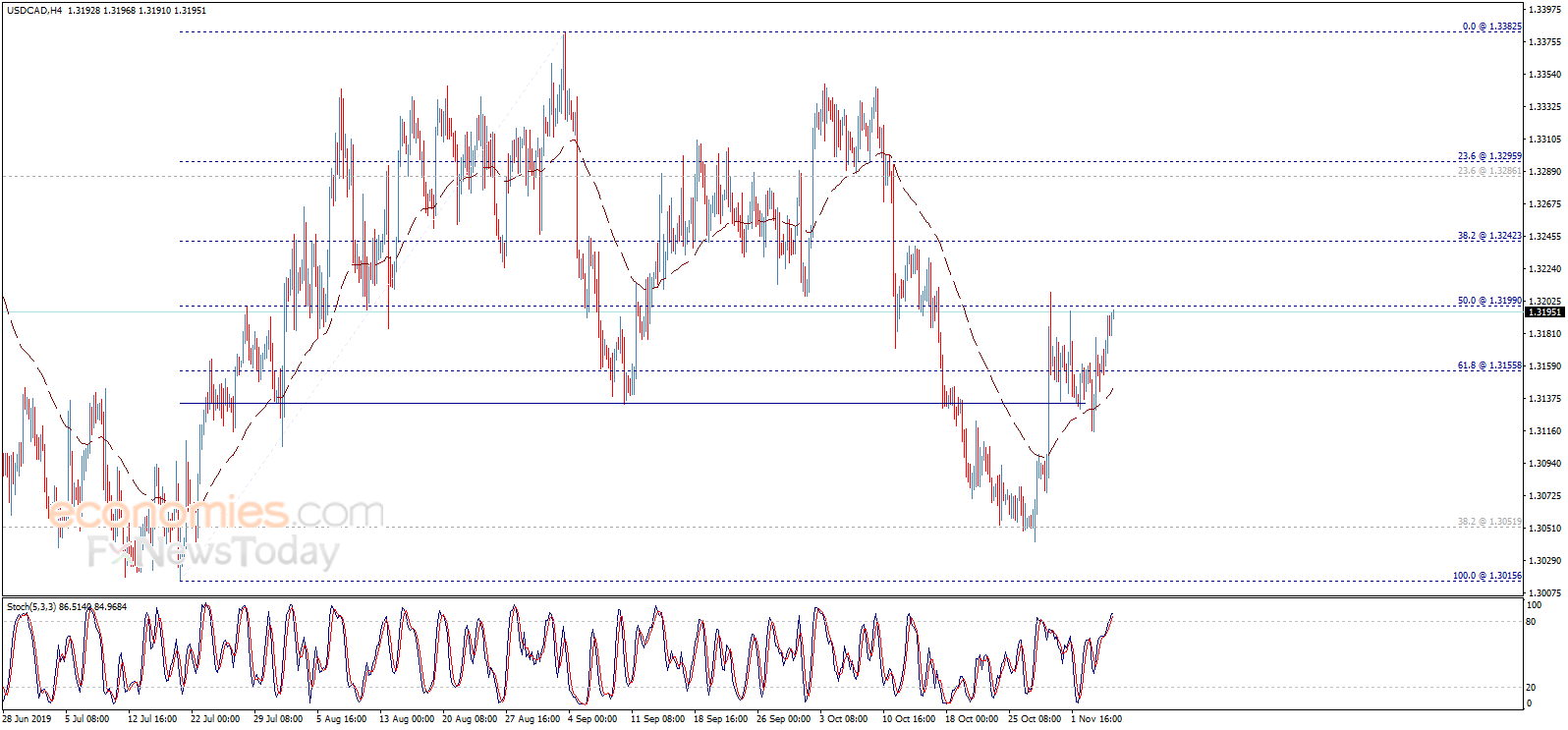The width and height of the screenshot is (1568, 730).
Task: Select the gray '23.6 @ 1.32861' label
Action: 1490,171
